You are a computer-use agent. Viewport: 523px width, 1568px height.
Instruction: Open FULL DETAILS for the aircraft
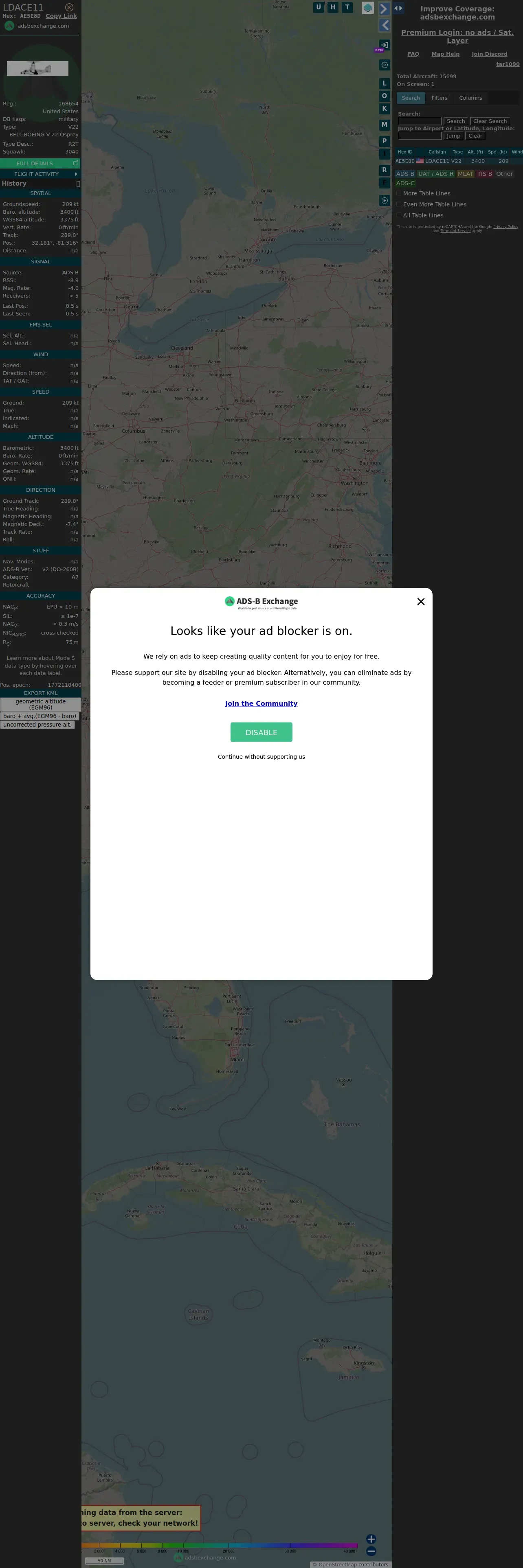point(40,163)
